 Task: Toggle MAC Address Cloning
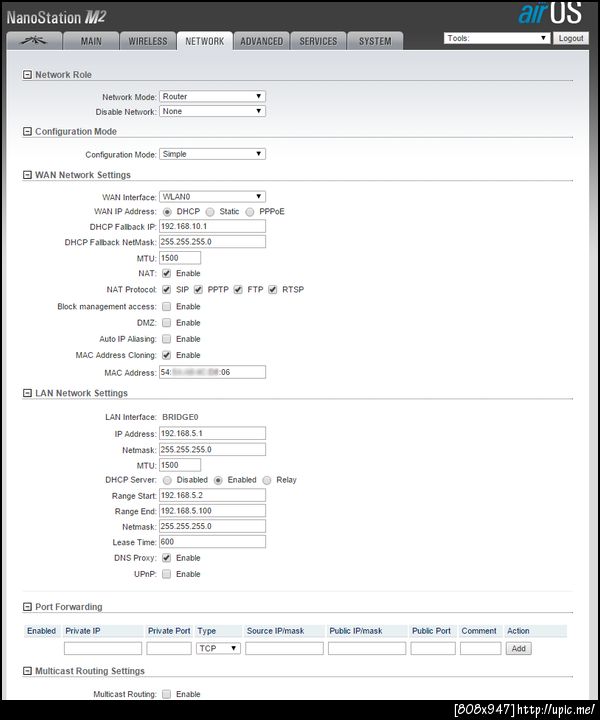coord(167,355)
